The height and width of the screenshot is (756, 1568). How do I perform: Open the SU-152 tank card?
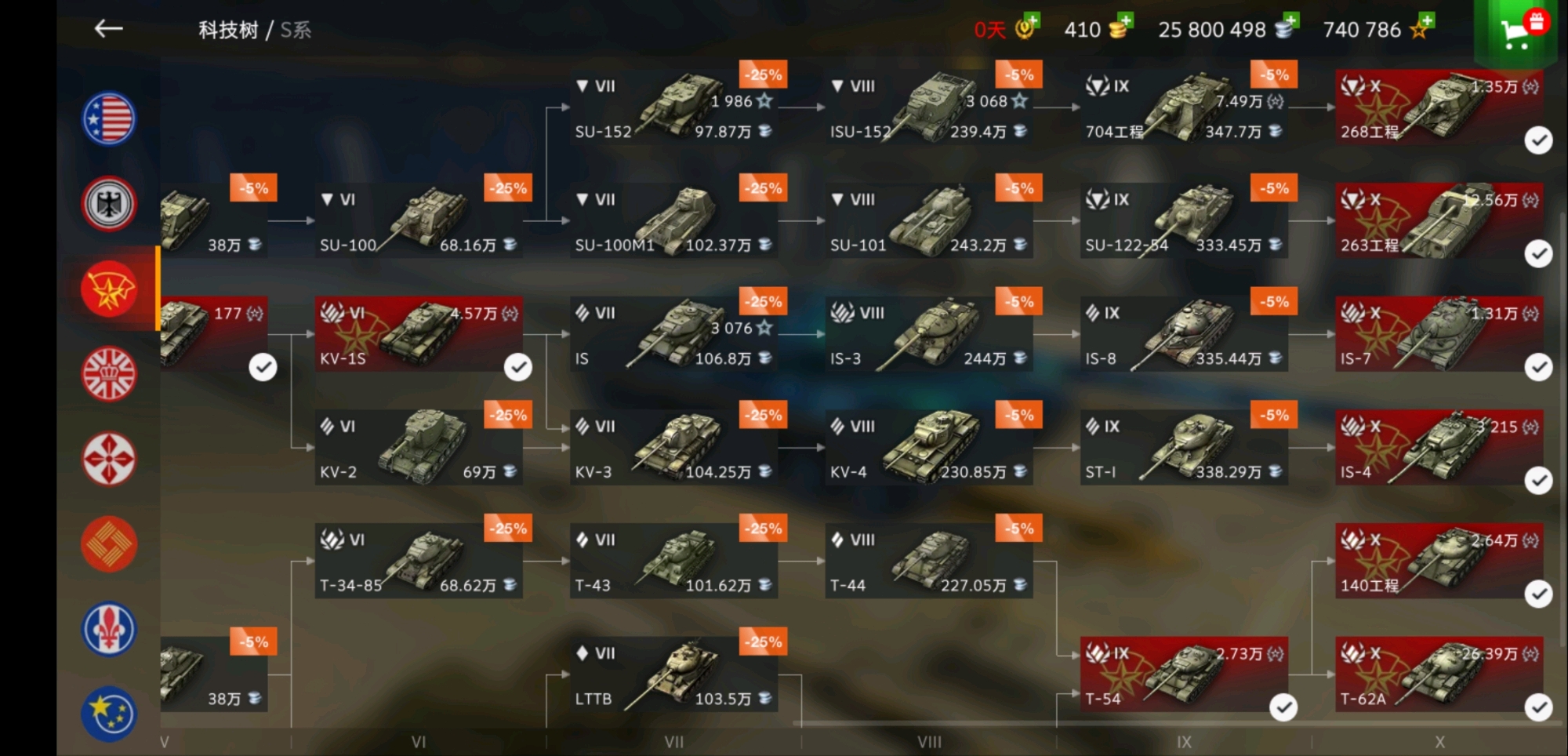[674, 107]
